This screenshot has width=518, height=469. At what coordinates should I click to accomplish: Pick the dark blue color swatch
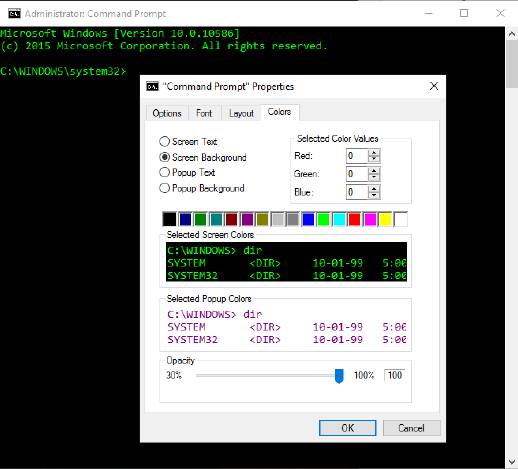pyautogui.click(x=185, y=219)
